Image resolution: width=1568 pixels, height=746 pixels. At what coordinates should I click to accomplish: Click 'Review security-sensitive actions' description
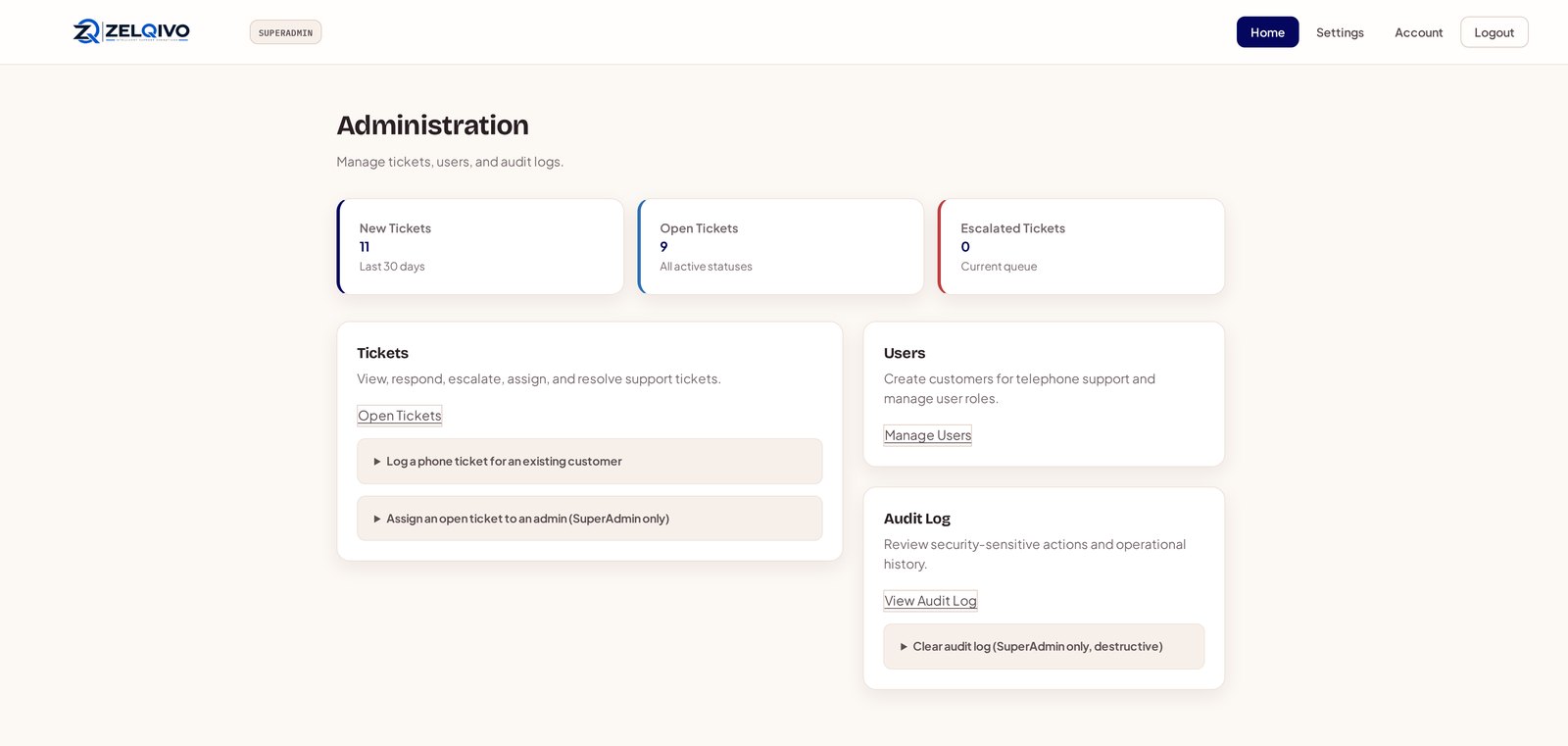coord(1035,555)
